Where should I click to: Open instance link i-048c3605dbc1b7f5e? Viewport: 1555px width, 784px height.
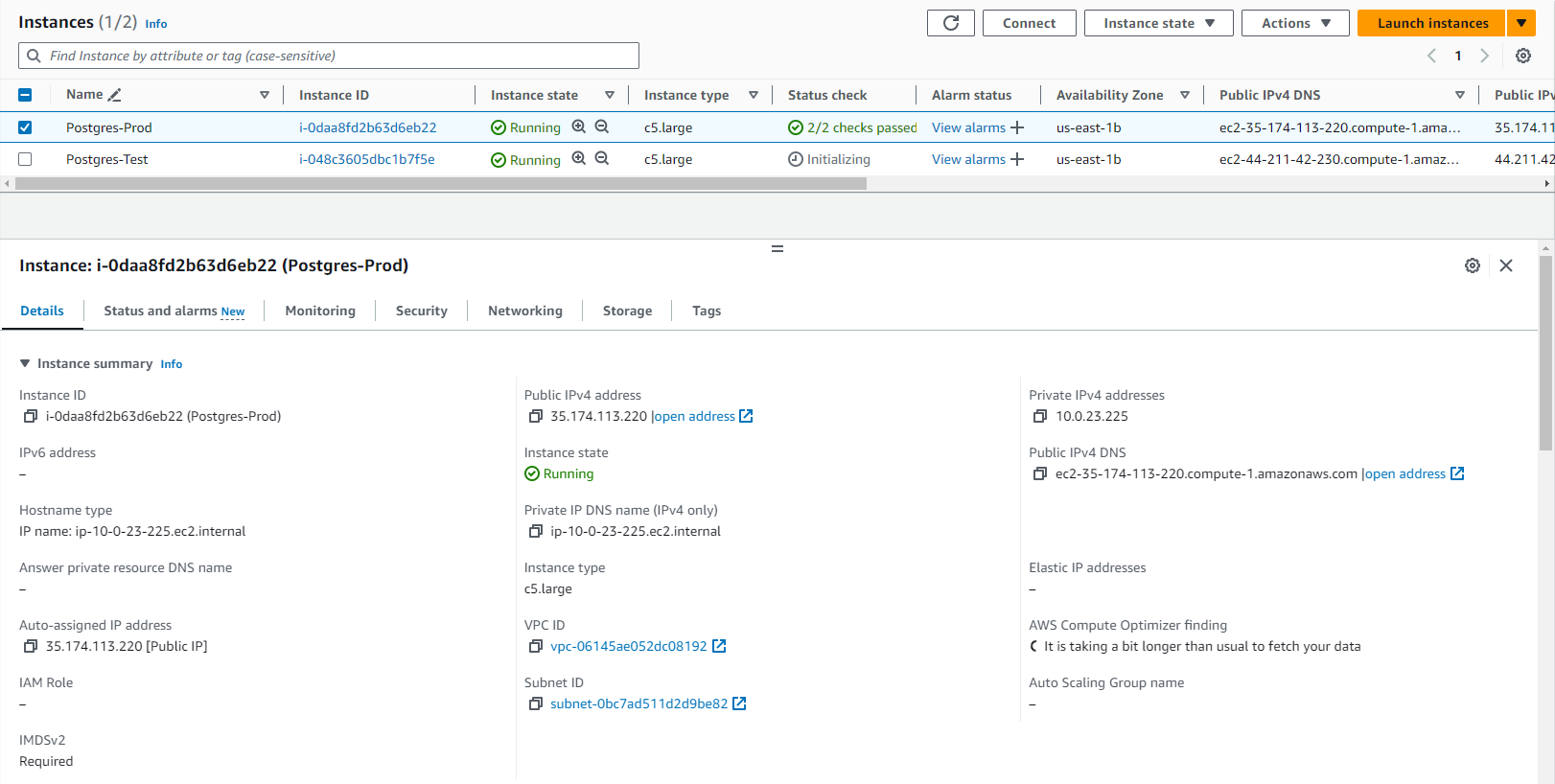tap(367, 159)
